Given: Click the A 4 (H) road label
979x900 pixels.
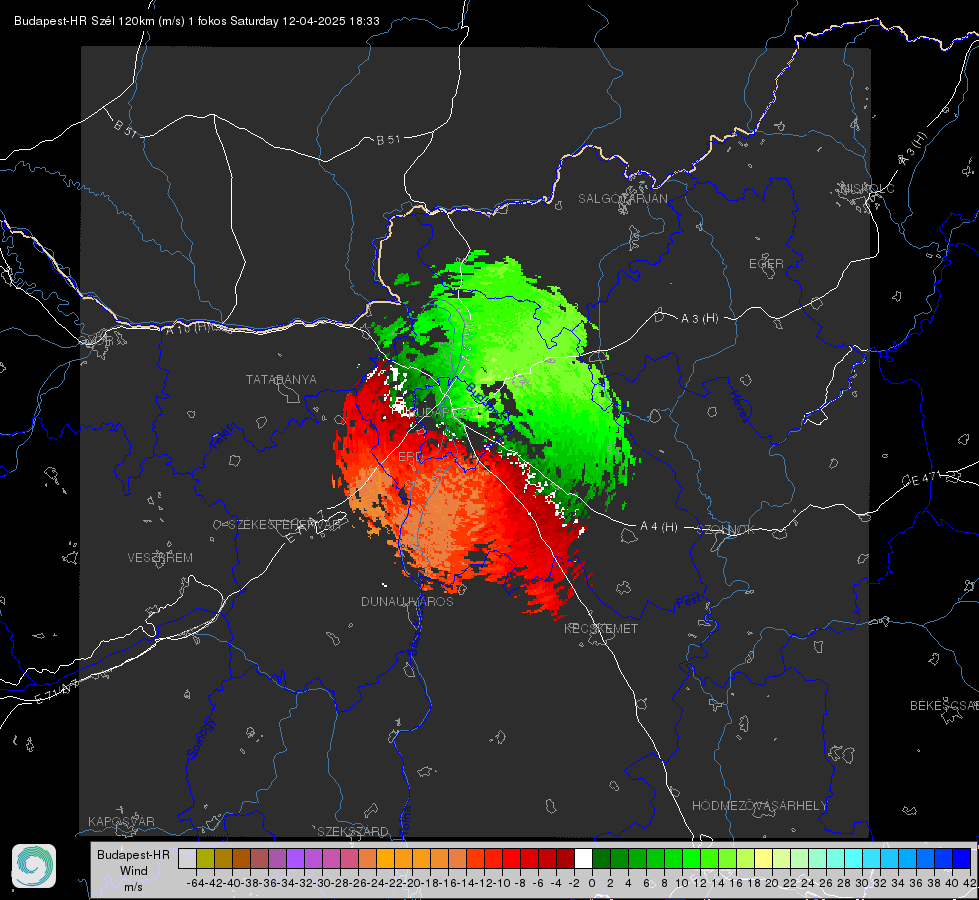Looking at the screenshot, I should click(x=659, y=527).
